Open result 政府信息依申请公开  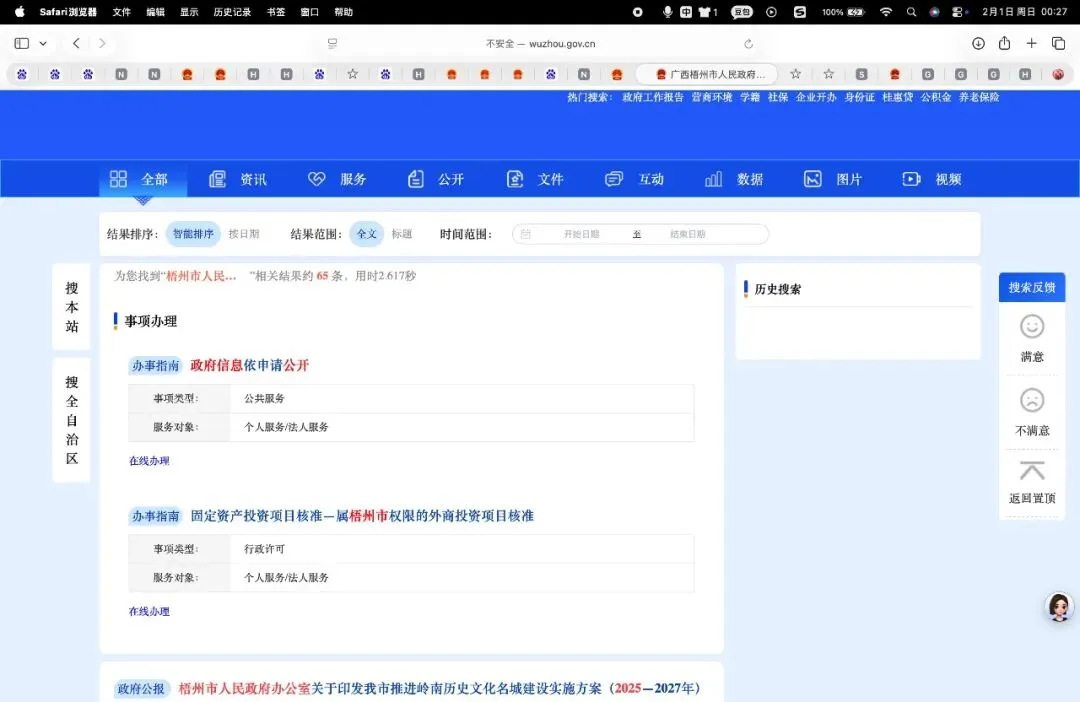point(249,365)
